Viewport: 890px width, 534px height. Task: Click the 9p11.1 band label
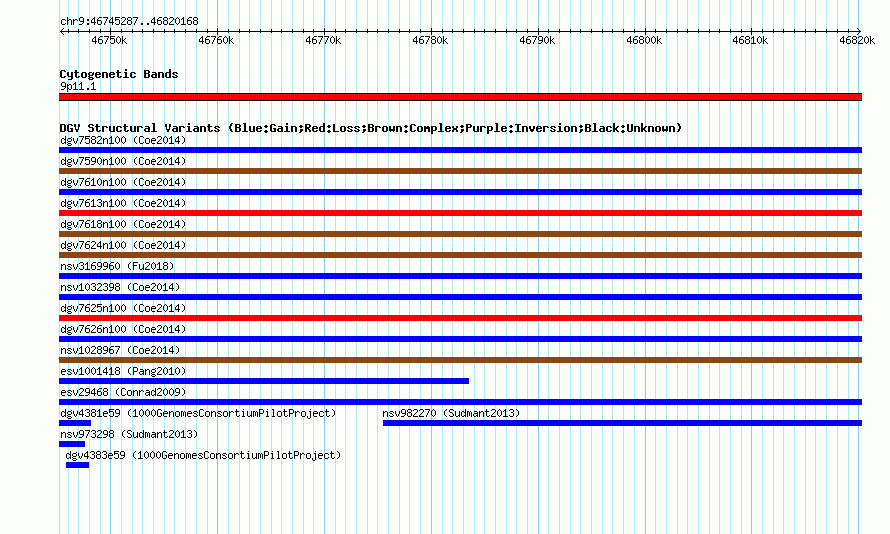coord(78,86)
